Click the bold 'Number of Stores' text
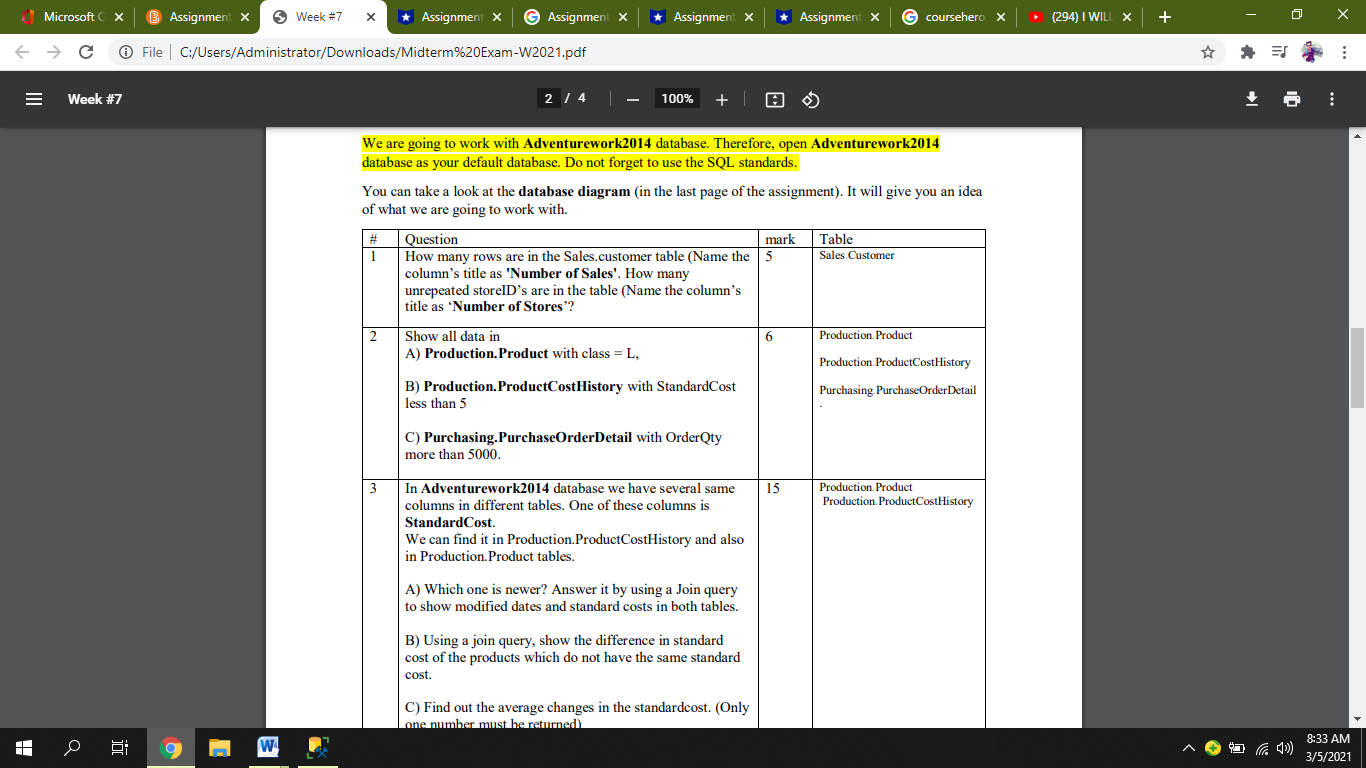Viewport: 1366px width, 768px height. click(x=507, y=306)
